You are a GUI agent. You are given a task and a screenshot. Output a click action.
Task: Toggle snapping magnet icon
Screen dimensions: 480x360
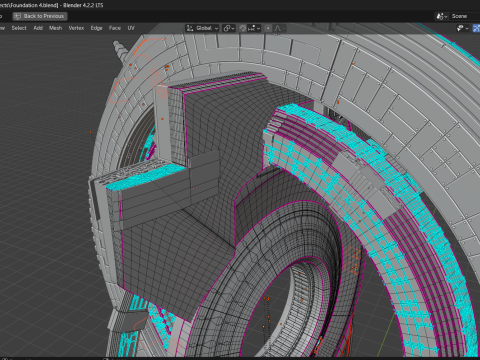click(243, 28)
